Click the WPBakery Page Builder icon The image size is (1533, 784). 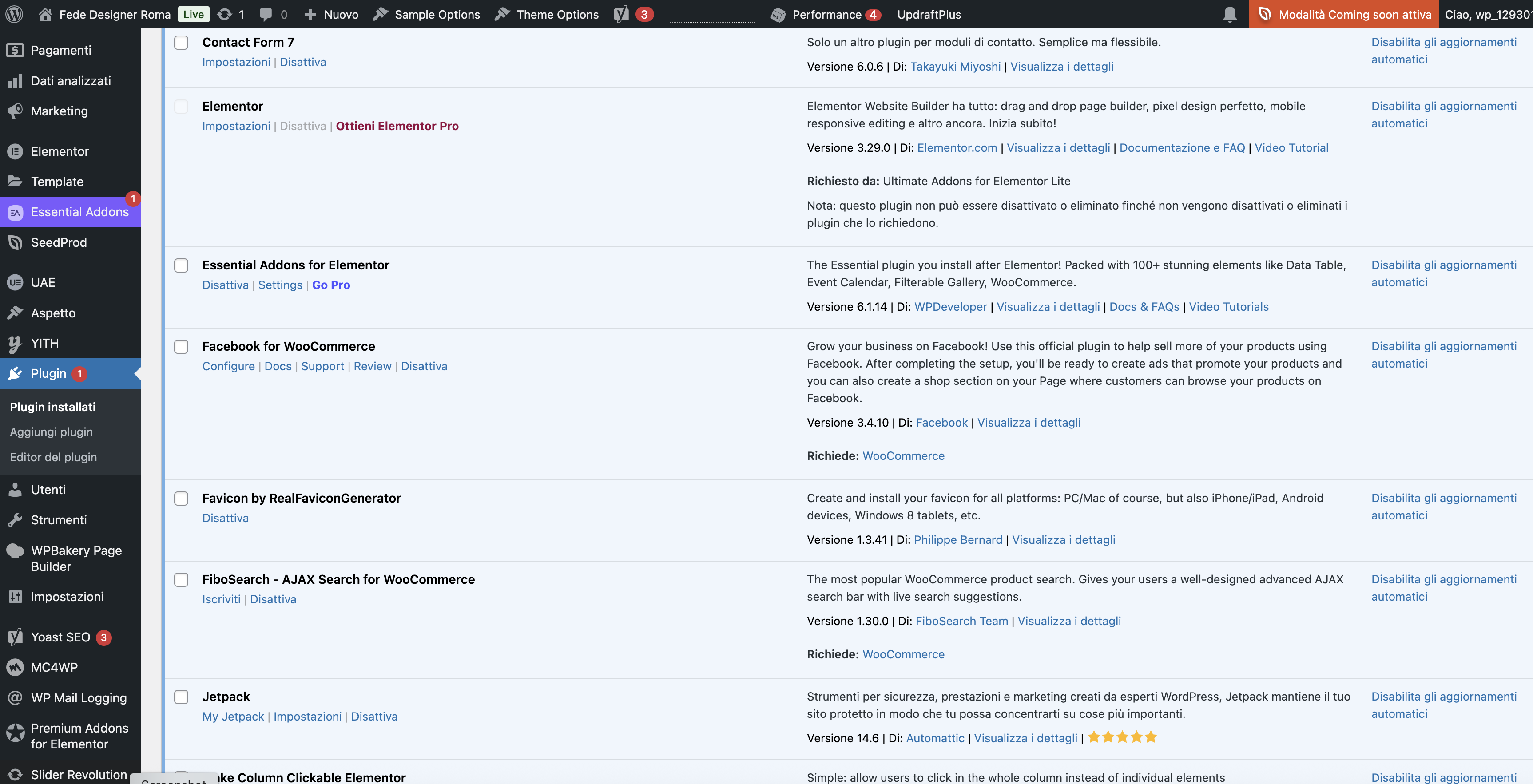(16, 550)
